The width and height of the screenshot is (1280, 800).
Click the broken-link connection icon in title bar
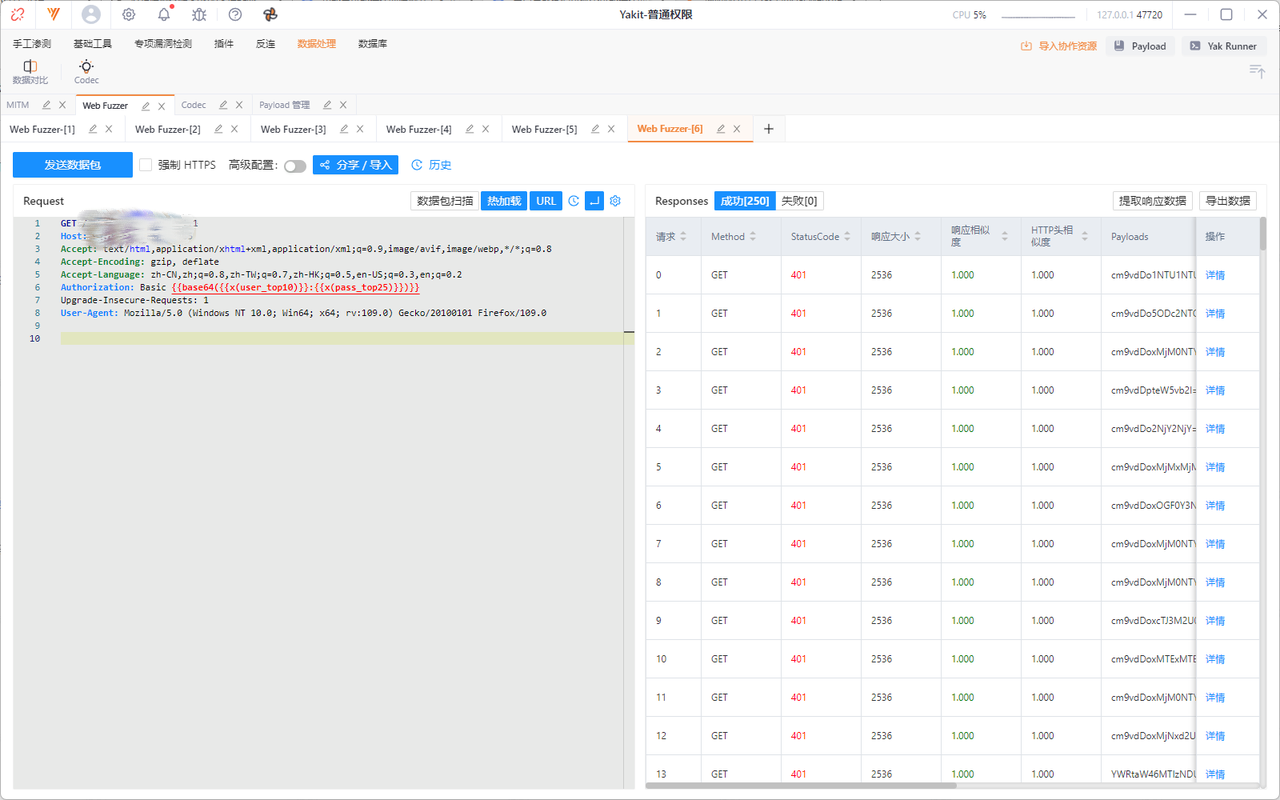[18, 15]
